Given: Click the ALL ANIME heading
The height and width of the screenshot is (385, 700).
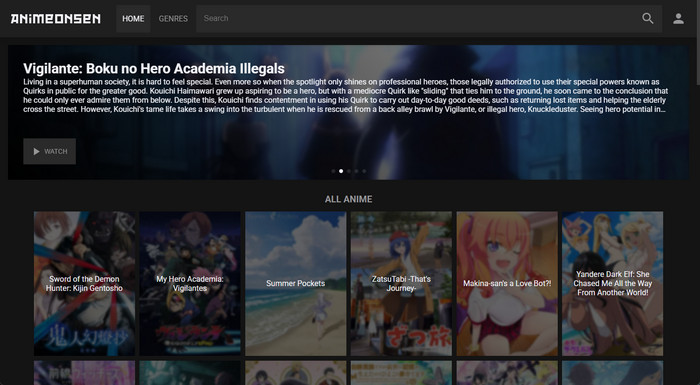Looking at the screenshot, I should coord(349,199).
